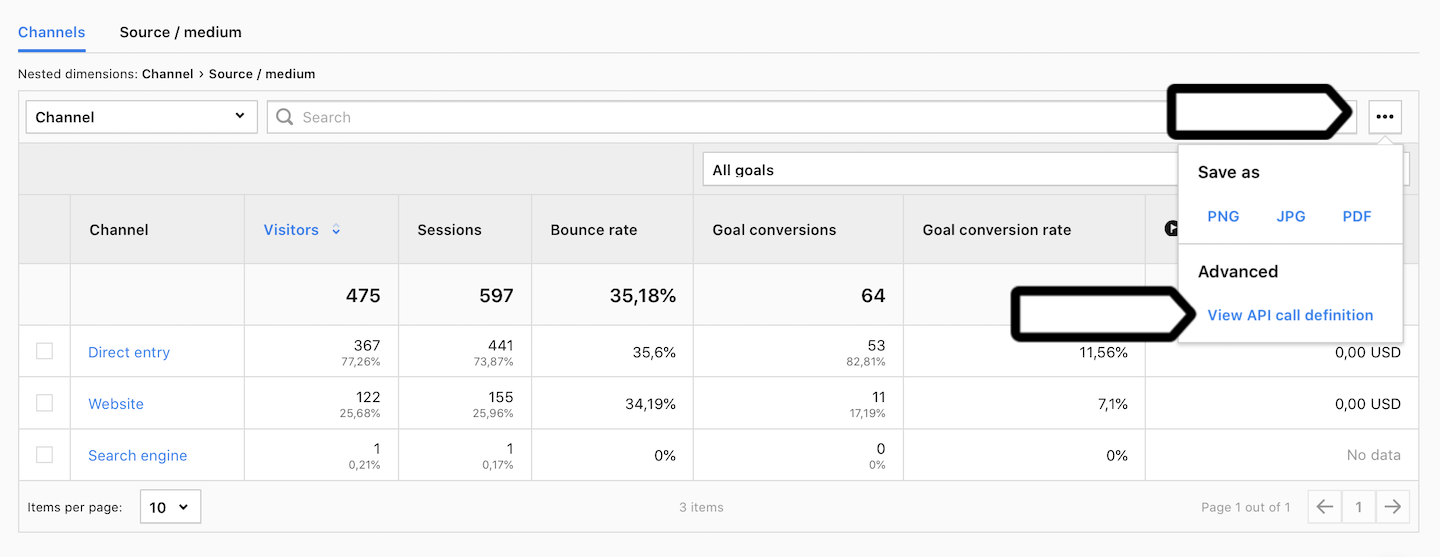Switch to the Channels tab
This screenshot has height=557, width=1440.
pyautogui.click(x=52, y=32)
